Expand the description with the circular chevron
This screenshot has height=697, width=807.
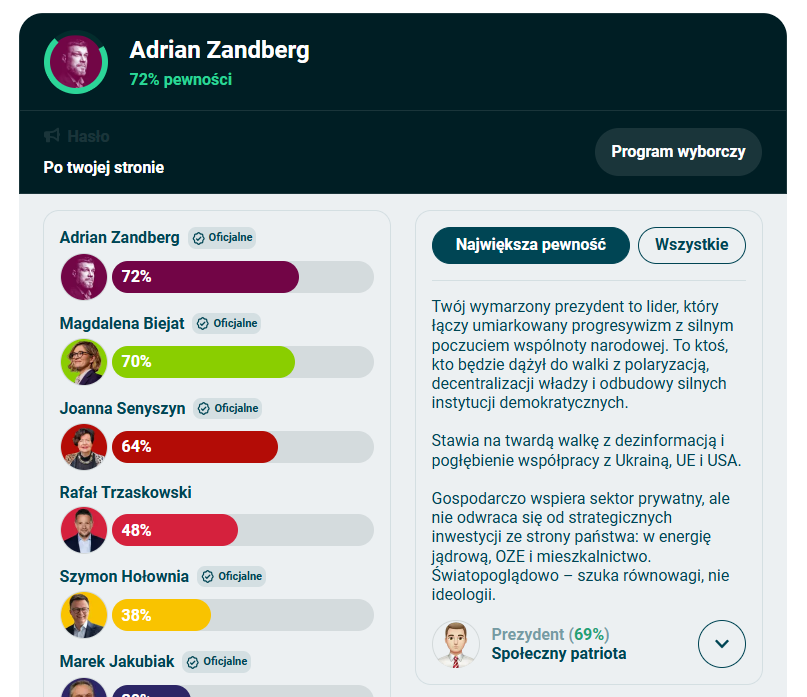click(x=722, y=644)
